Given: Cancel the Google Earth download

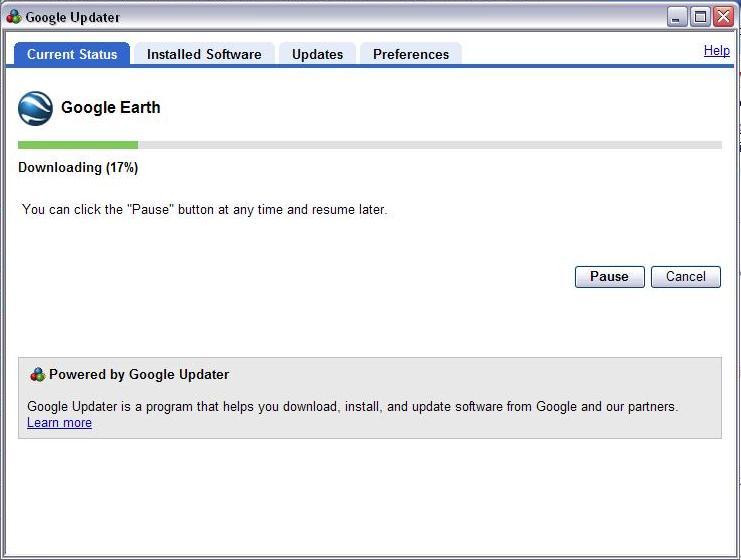Looking at the screenshot, I should 686,276.
